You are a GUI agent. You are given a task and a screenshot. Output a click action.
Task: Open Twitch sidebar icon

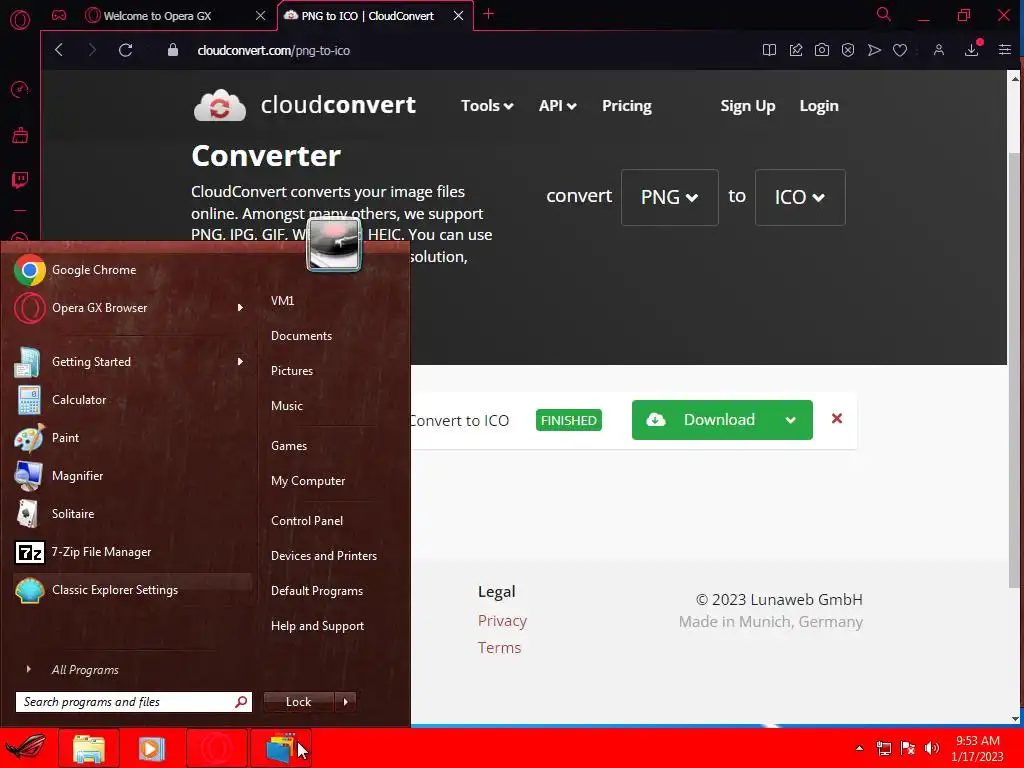click(x=20, y=180)
